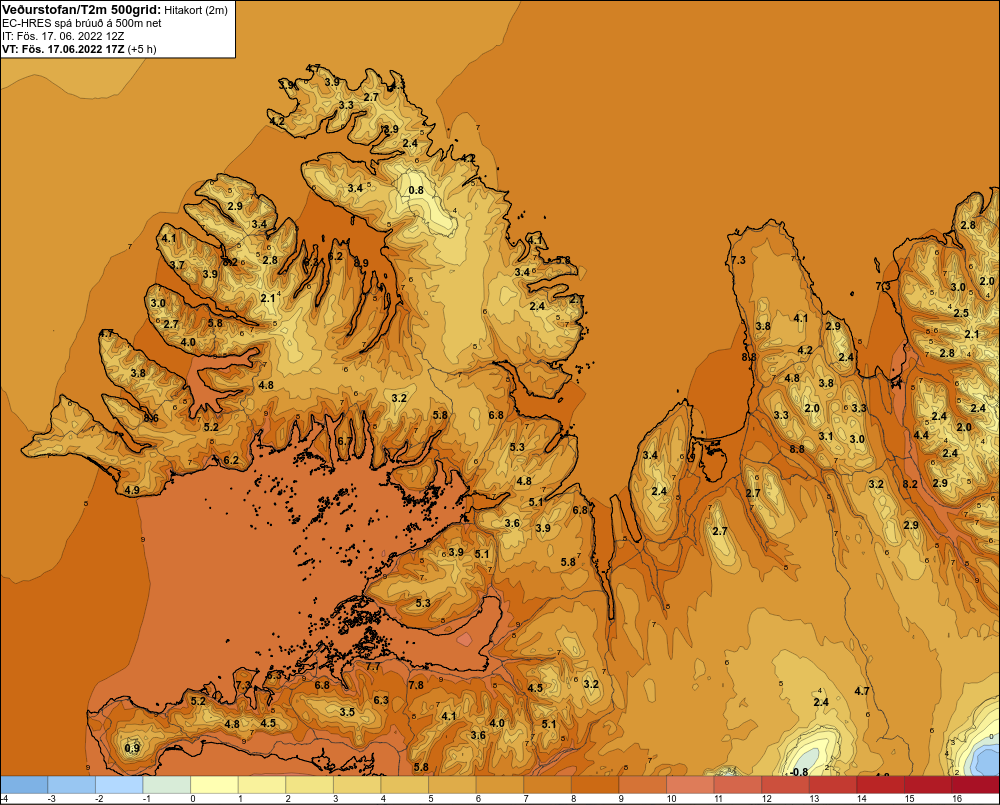The width and height of the screenshot is (1000, 805).
Task: Pick the pale green swatch between -1 and 0
Action: click(x=166, y=785)
